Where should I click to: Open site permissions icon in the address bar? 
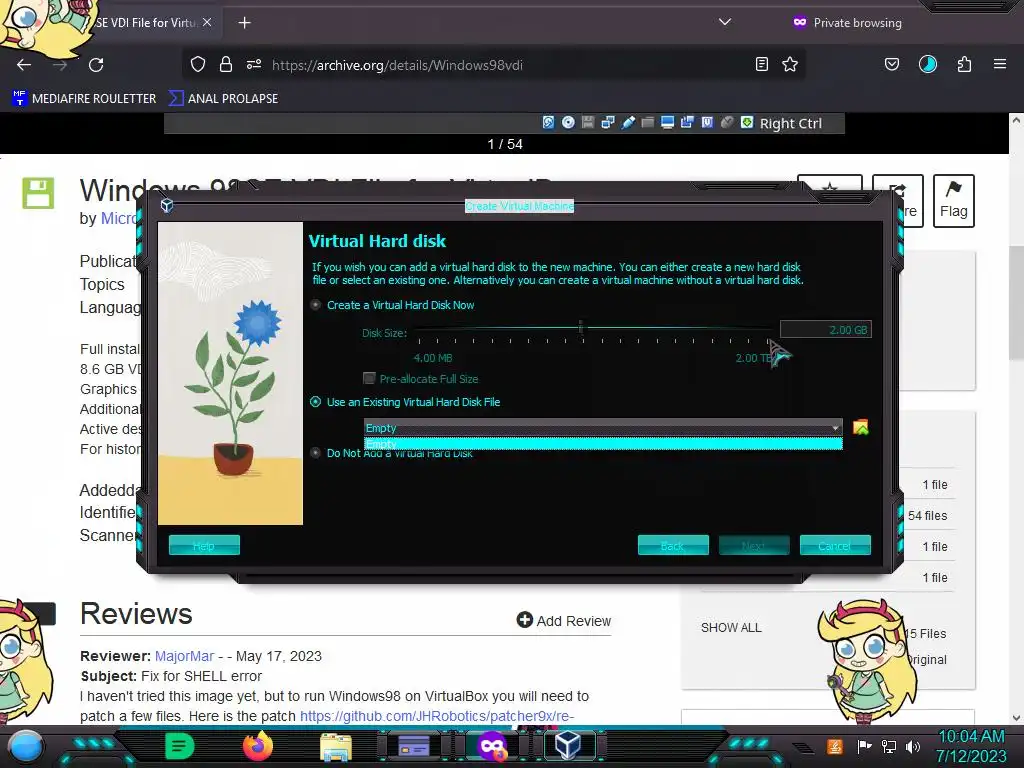point(254,64)
